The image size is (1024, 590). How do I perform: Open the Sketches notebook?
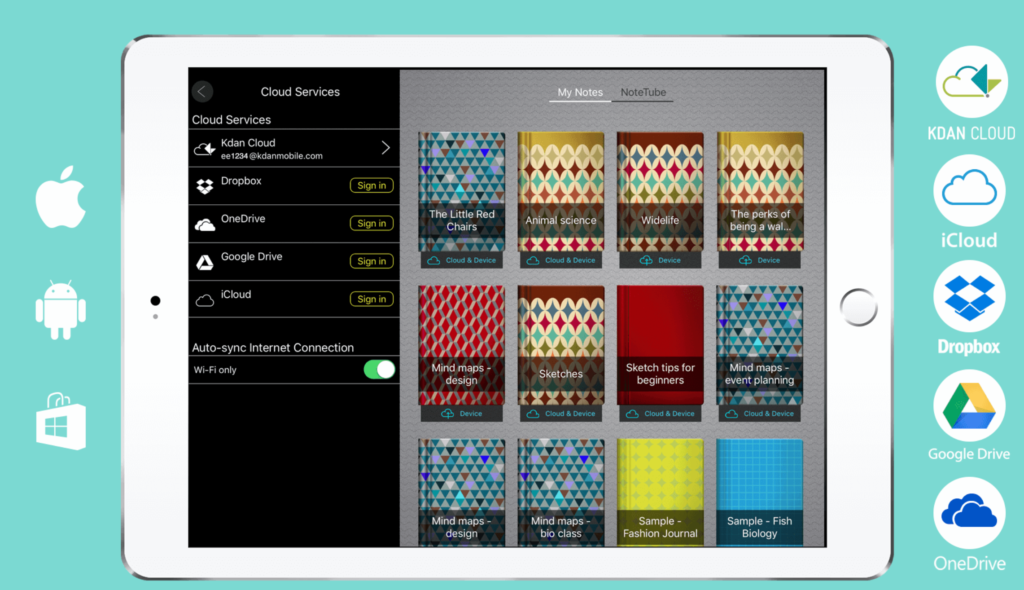click(x=561, y=346)
